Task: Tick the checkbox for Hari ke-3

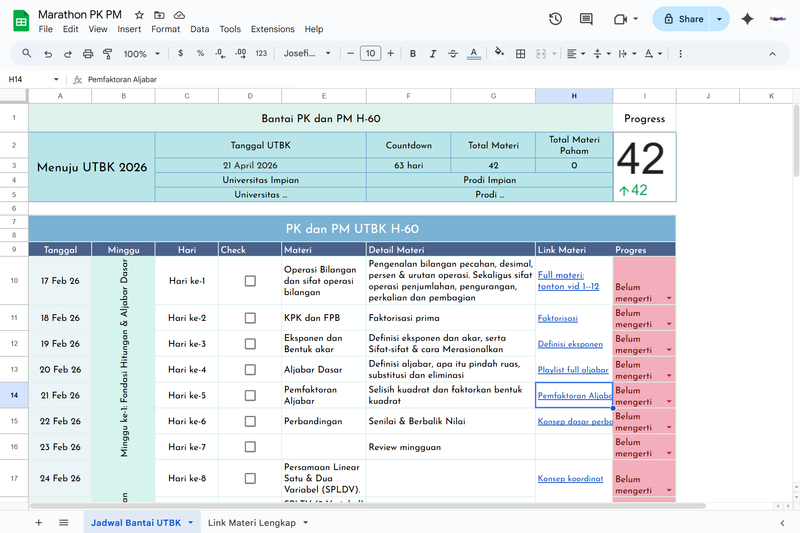Action: tap(250, 344)
